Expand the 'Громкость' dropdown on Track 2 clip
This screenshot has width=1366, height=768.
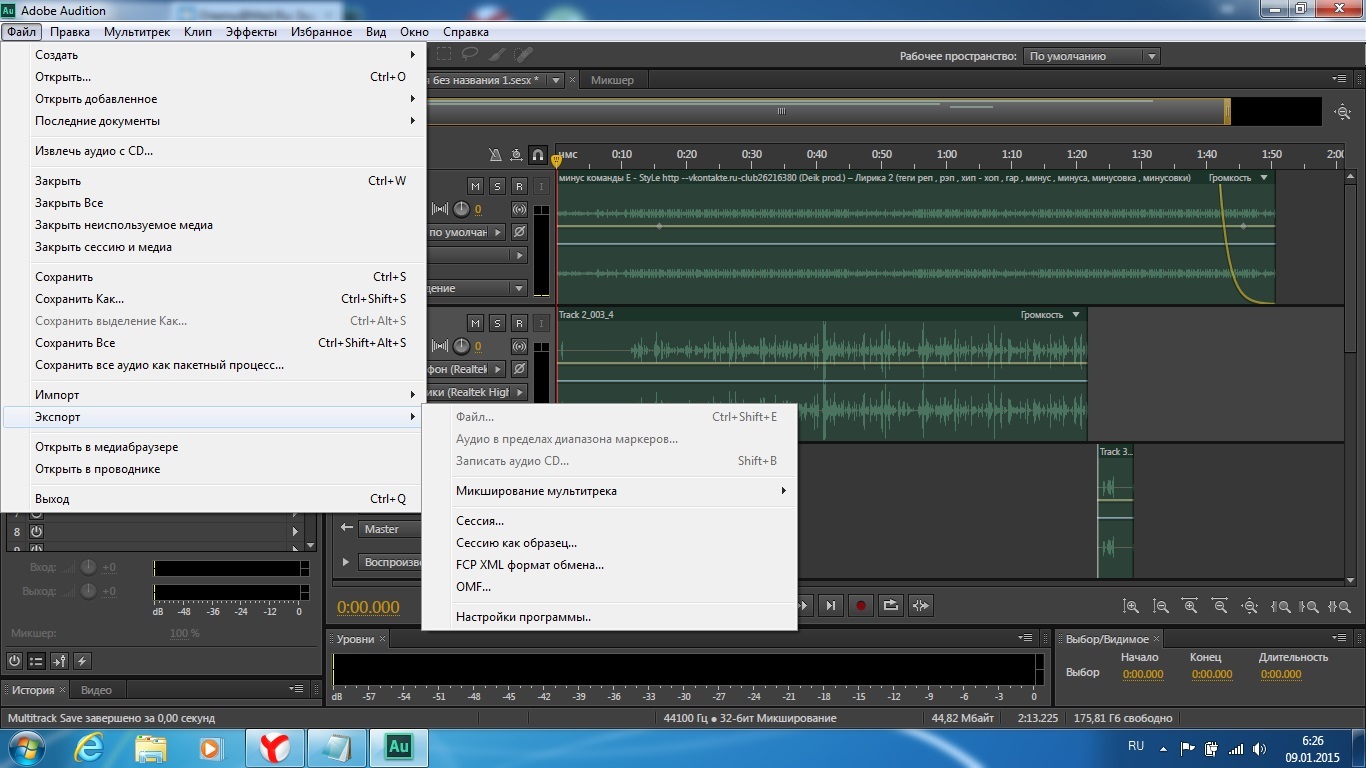coord(1076,315)
